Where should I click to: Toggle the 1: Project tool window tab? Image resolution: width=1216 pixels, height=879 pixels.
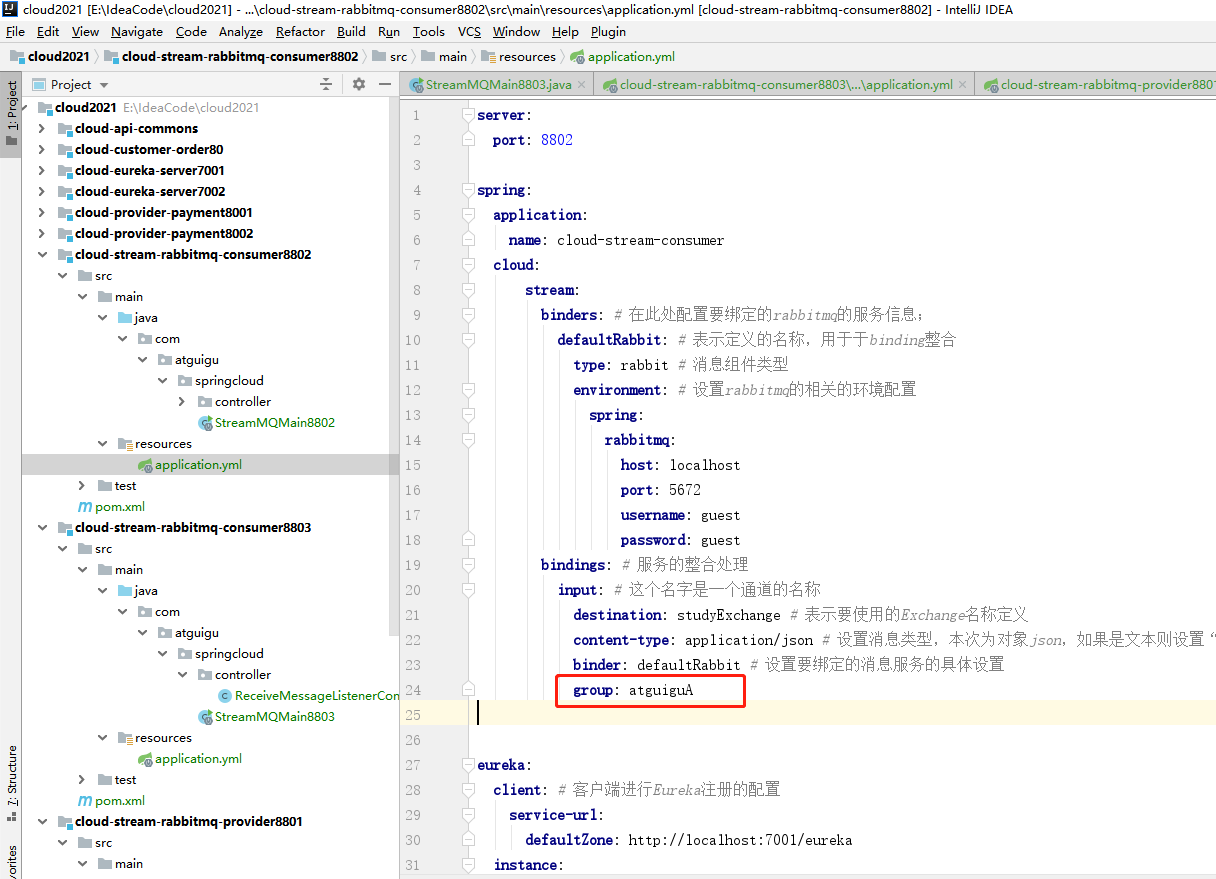pos(11,113)
